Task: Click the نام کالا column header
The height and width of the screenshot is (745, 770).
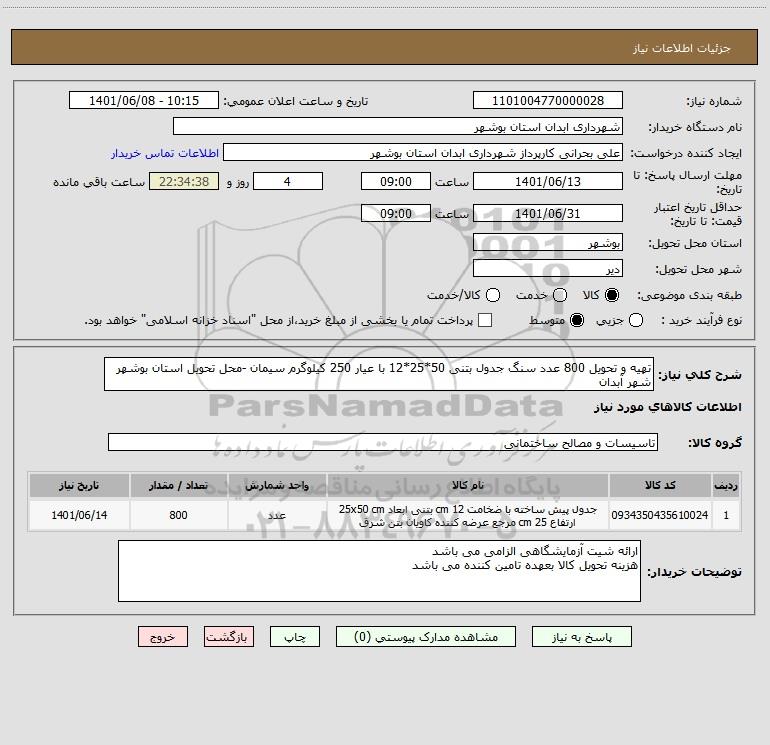Action: [468, 485]
